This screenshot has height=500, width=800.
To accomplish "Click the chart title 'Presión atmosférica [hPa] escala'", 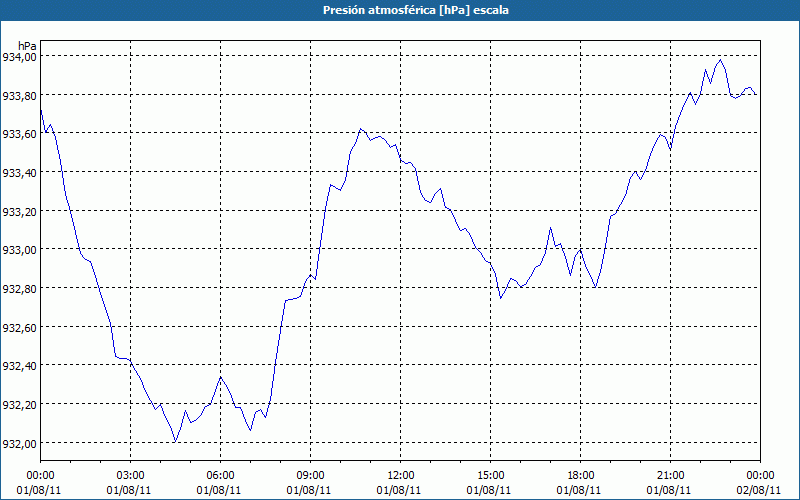I will [416, 10].
